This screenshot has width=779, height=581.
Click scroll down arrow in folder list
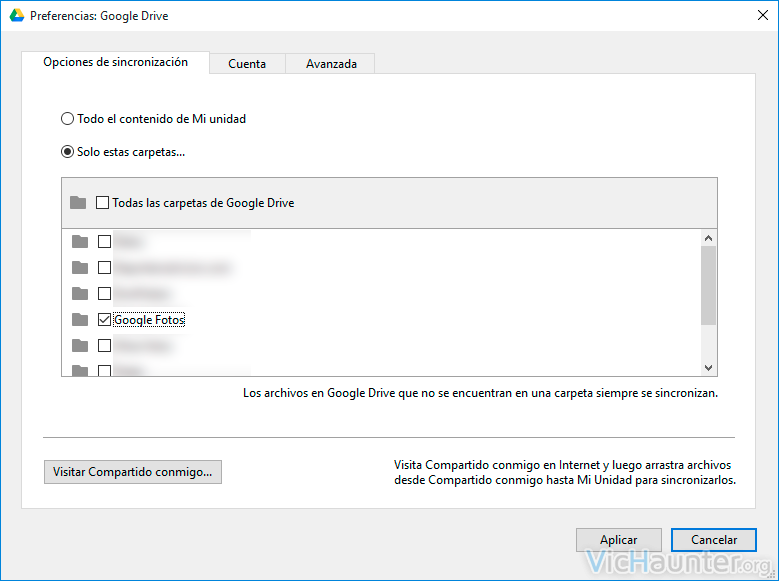[x=708, y=368]
